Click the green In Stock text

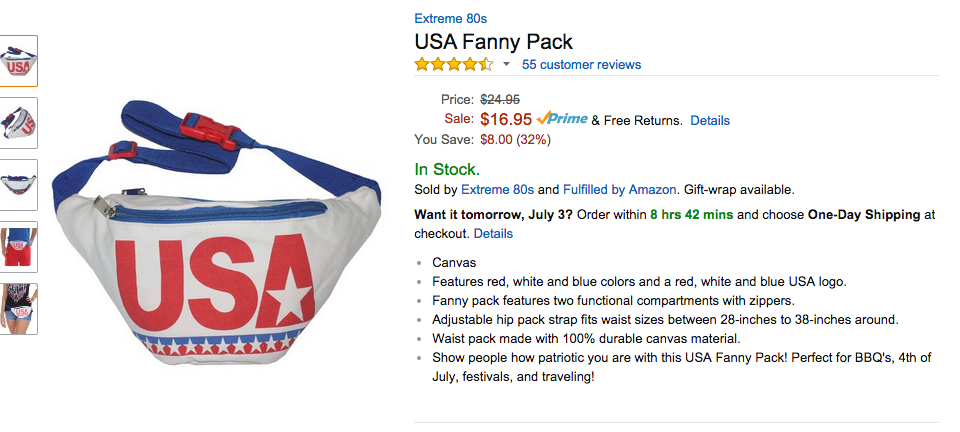tap(447, 169)
